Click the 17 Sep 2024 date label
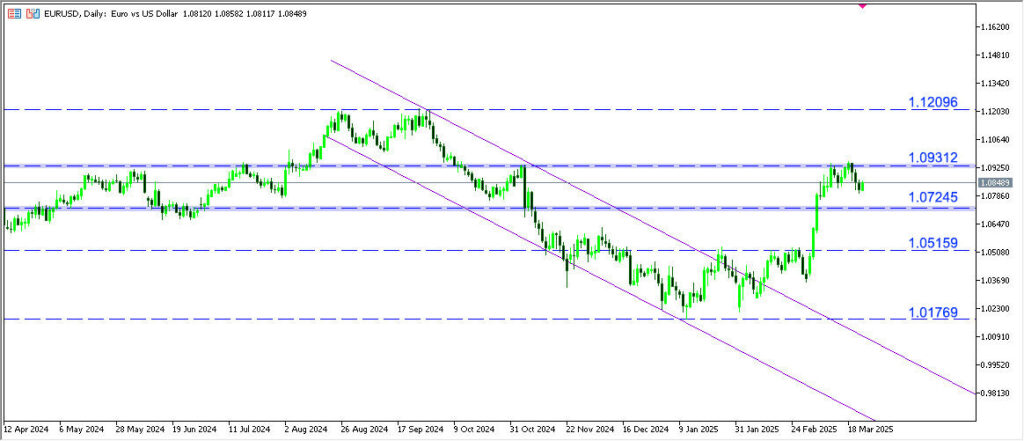This screenshot has width=1024, height=441. [421, 427]
